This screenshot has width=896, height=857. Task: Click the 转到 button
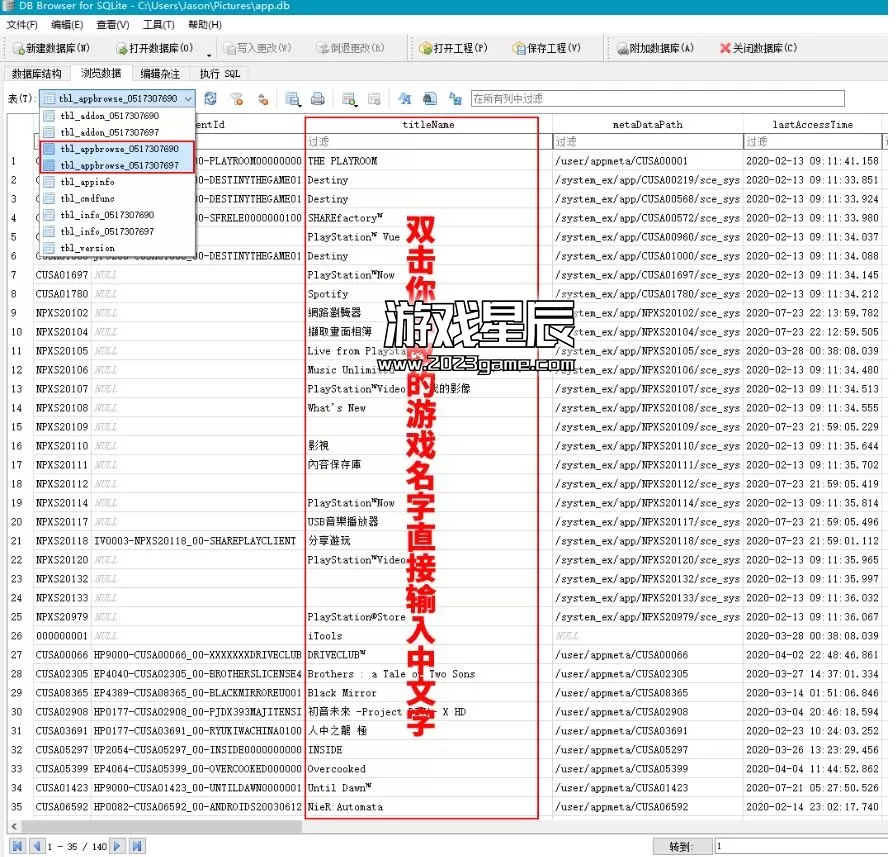[x=680, y=846]
